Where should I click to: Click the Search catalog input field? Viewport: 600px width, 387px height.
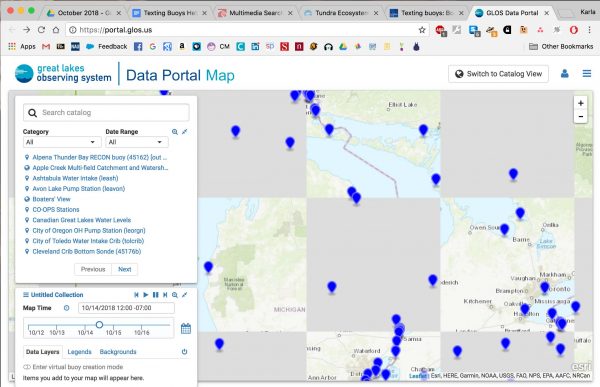(x=106, y=113)
